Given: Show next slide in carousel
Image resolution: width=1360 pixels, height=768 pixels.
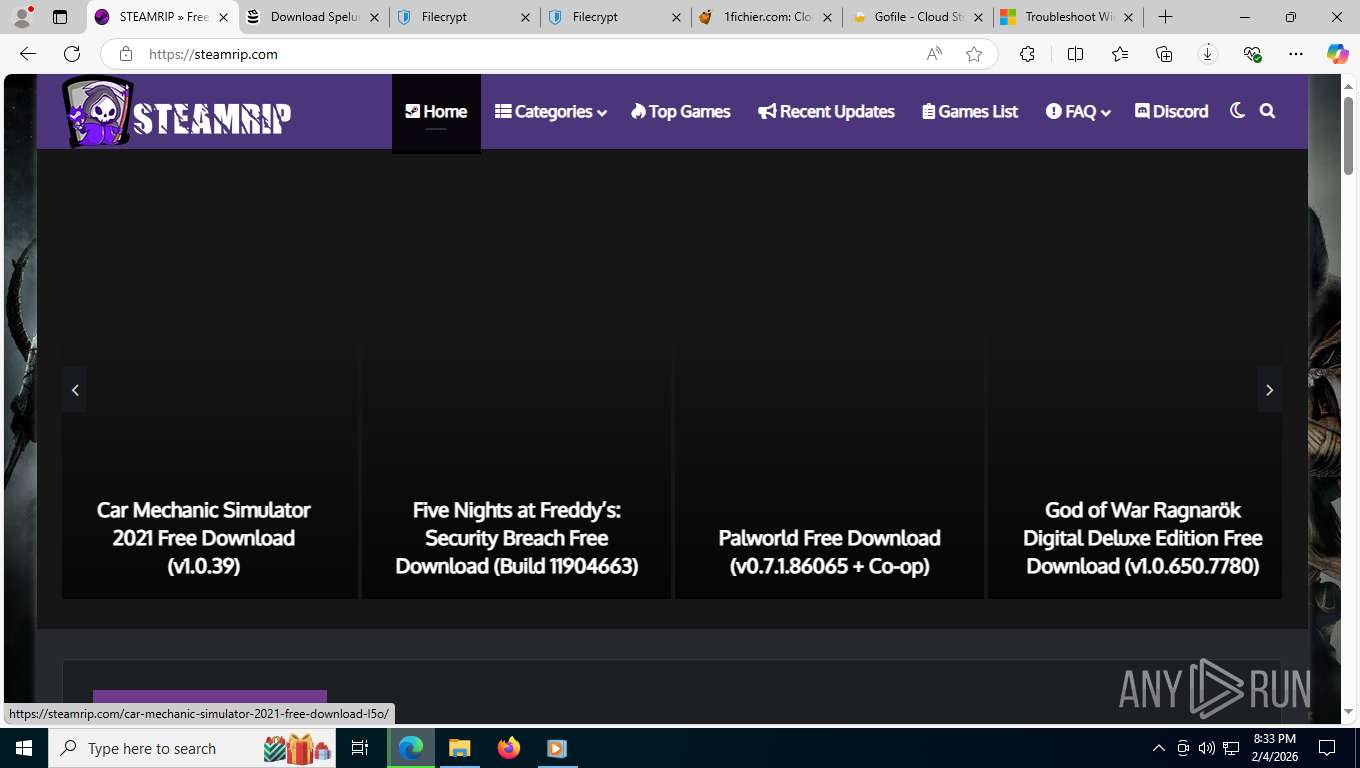Looking at the screenshot, I should [x=1269, y=390].
